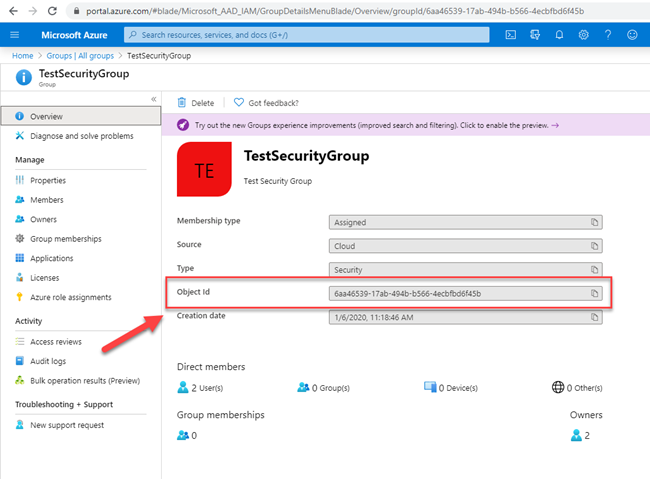Copy the Source value
This screenshot has height=479, width=650.
point(594,246)
